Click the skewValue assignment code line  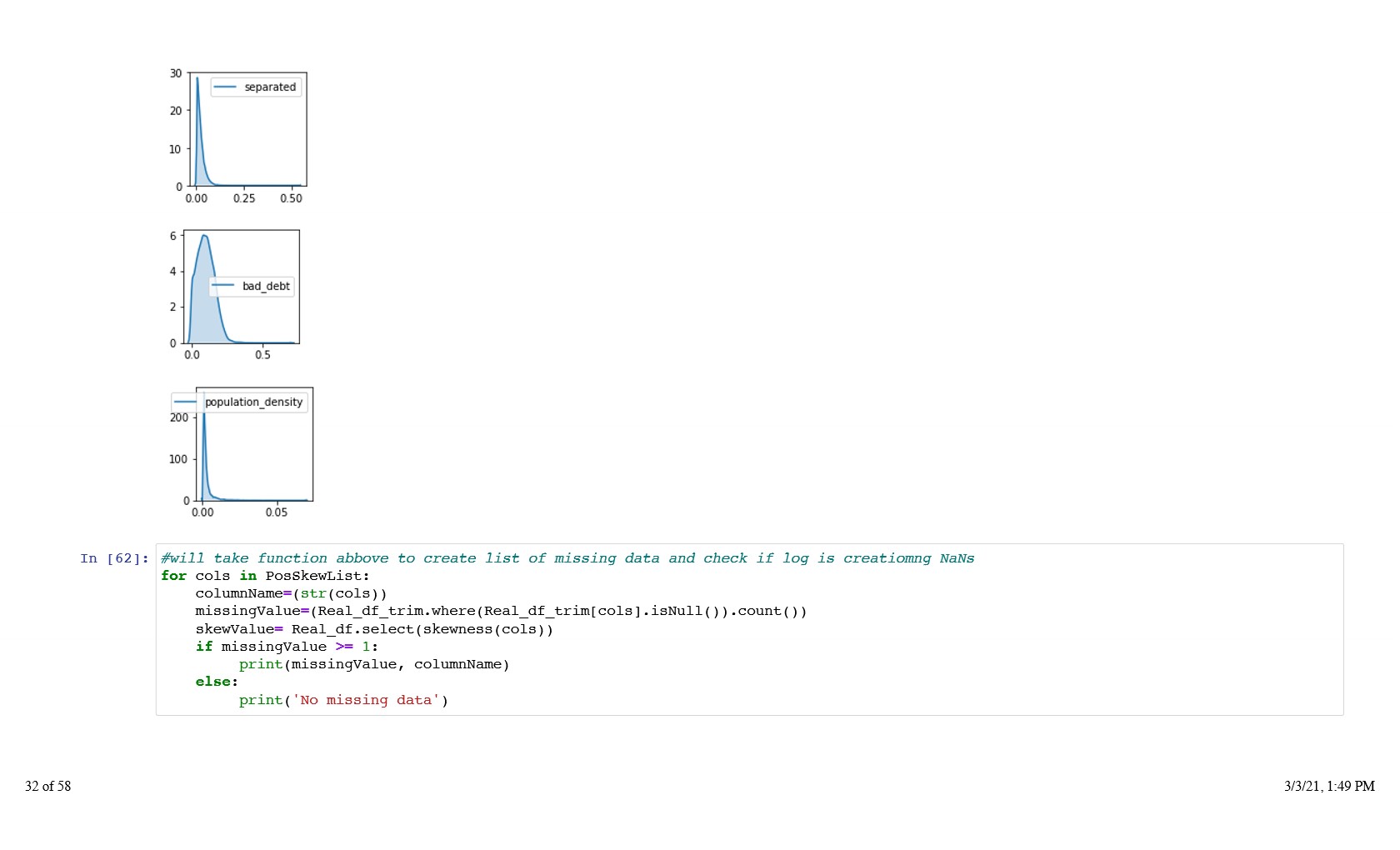374,629
